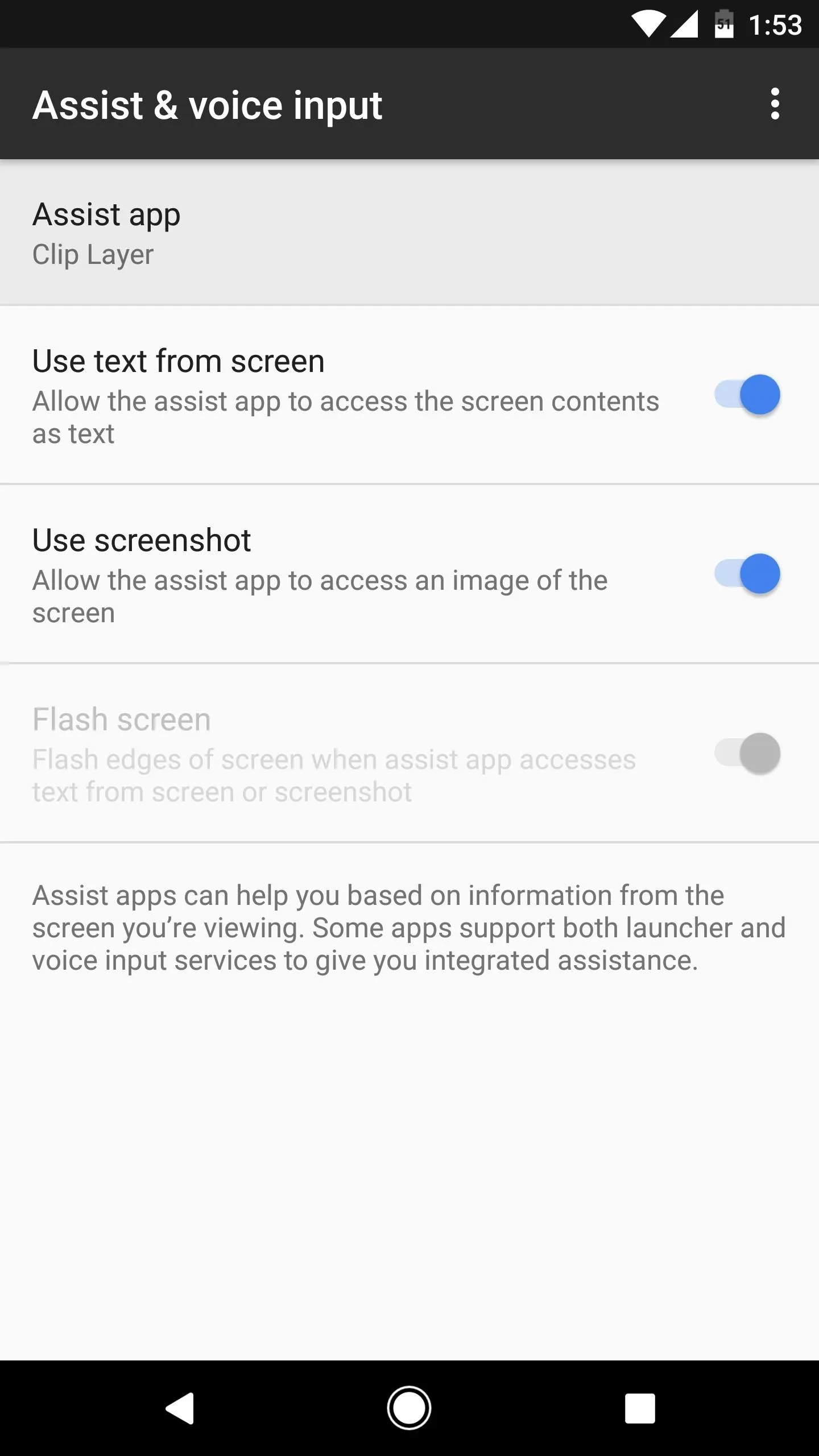Tap the cellular signal icon
The height and width of the screenshot is (1456, 819).
(684, 25)
